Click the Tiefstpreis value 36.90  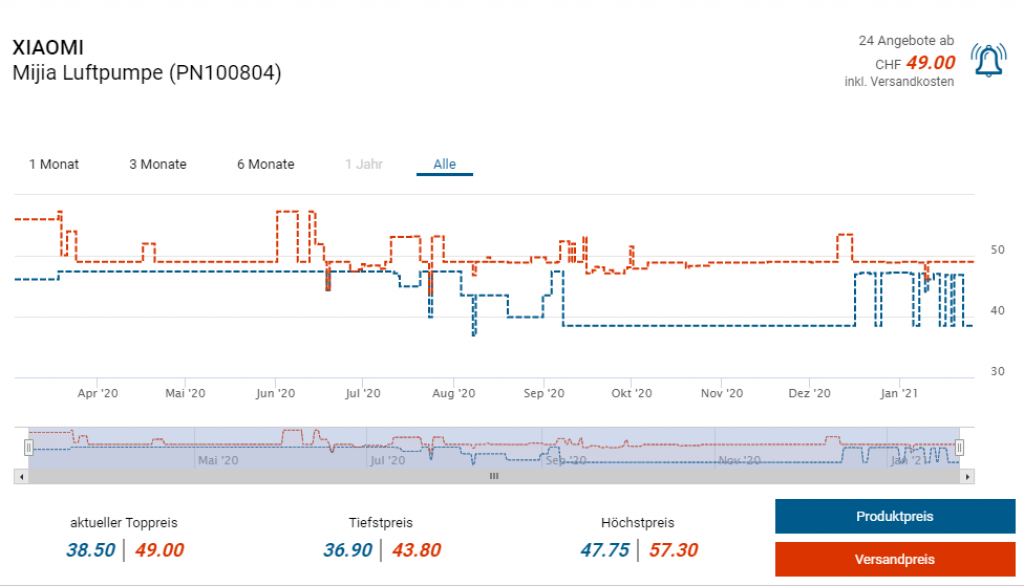click(347, 550)
